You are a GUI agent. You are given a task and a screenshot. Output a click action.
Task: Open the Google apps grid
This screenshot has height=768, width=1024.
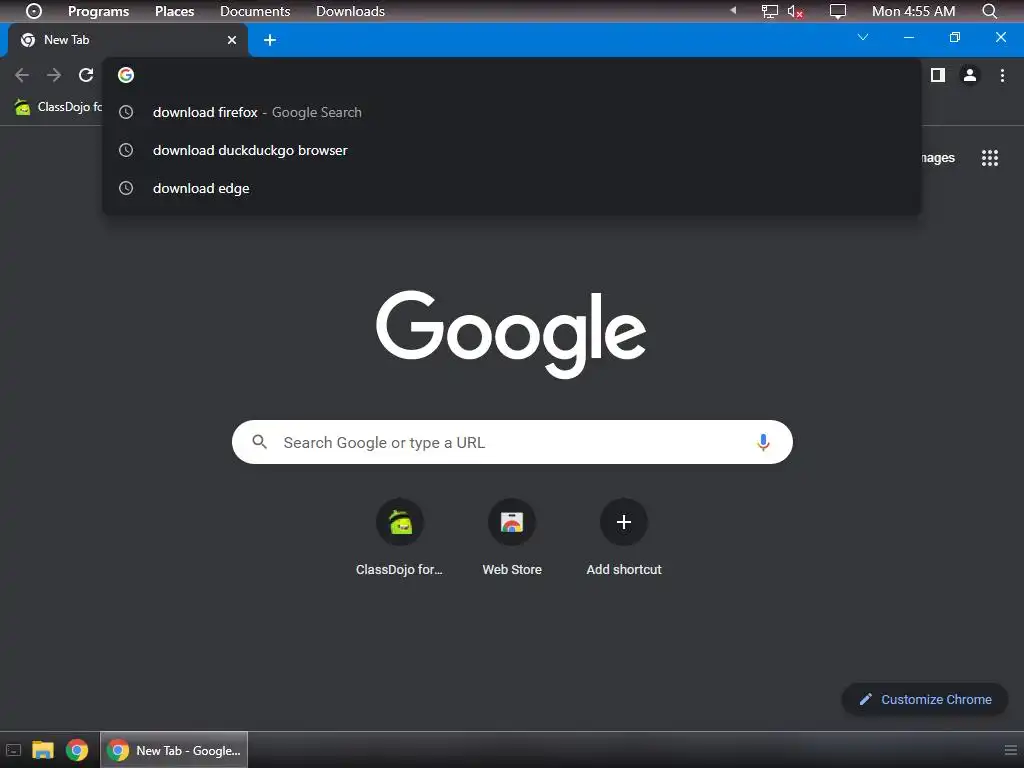tap(989, 158)
